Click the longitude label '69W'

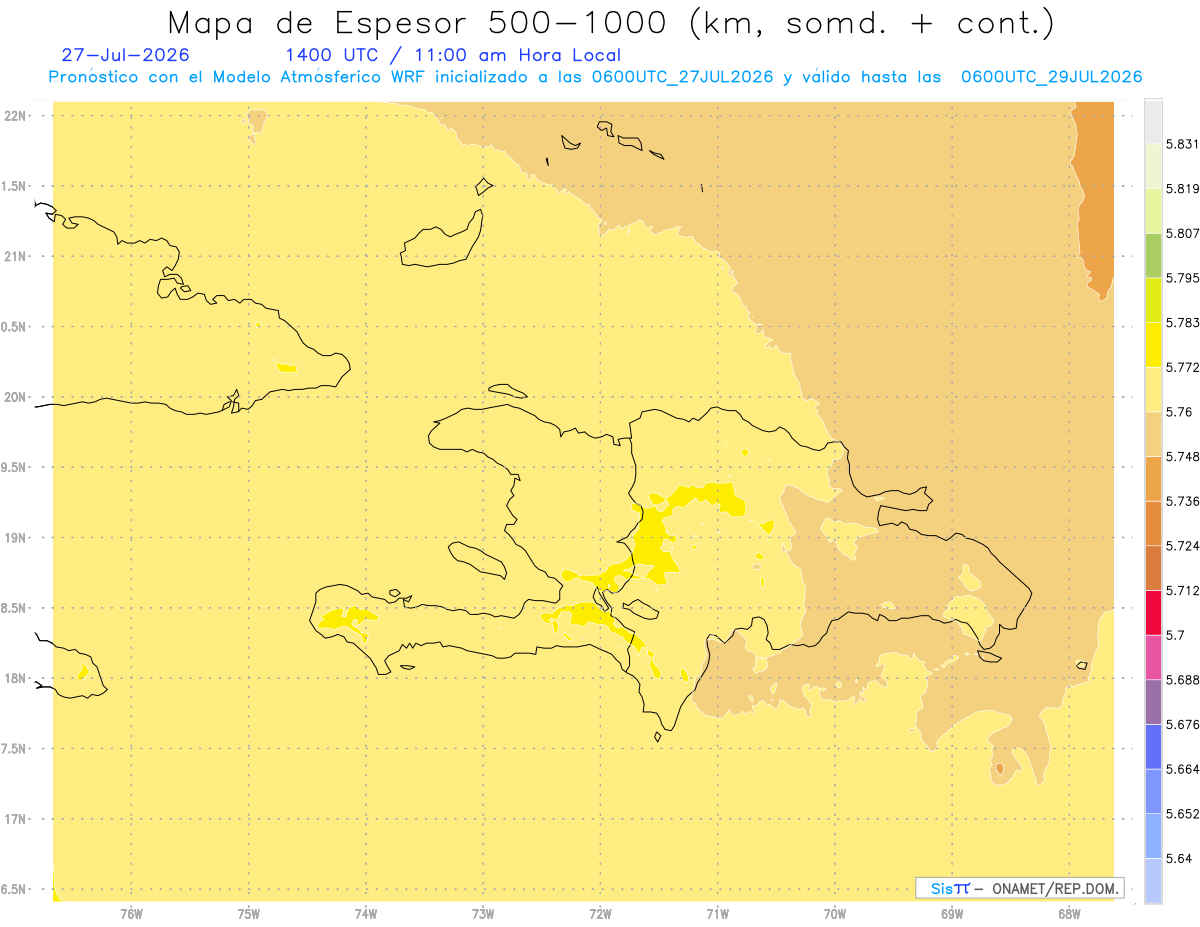(952, 914)
